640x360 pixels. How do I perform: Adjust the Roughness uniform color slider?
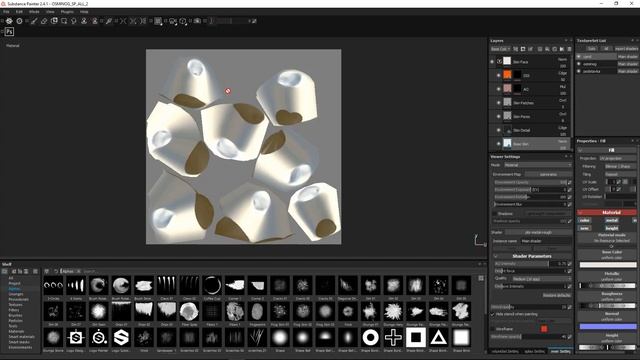[608, 306]
